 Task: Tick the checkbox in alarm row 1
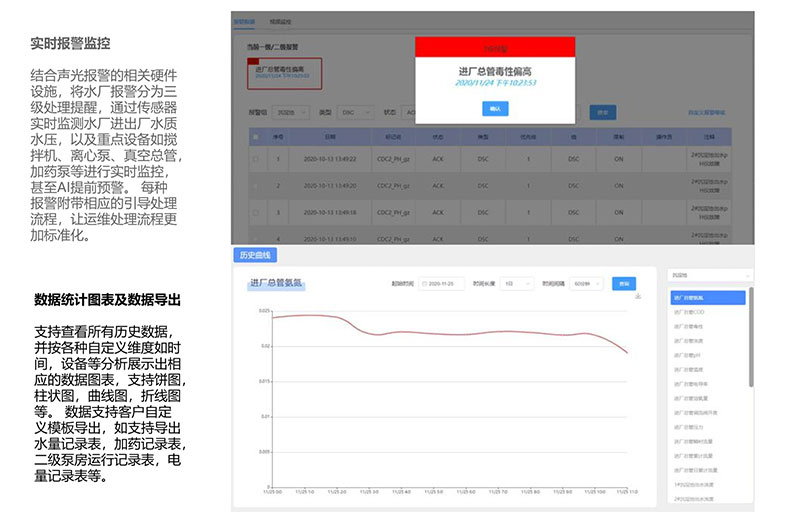(x=255, y=159)
